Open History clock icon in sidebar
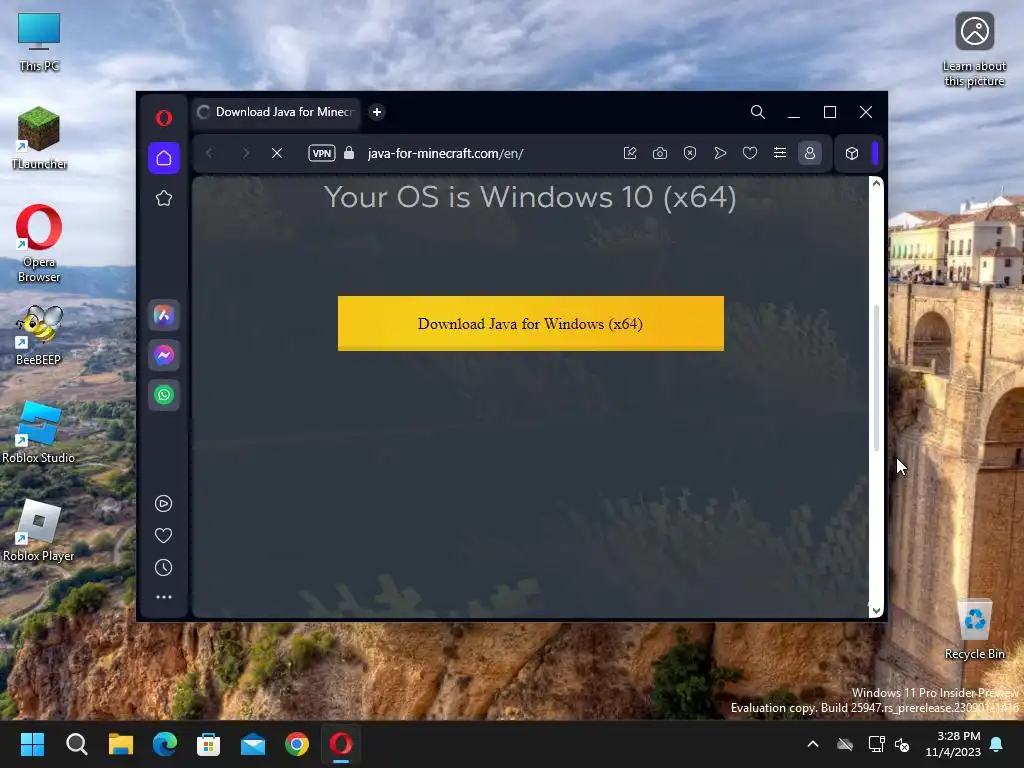1024x768 pixels. (x=163, y=568)
